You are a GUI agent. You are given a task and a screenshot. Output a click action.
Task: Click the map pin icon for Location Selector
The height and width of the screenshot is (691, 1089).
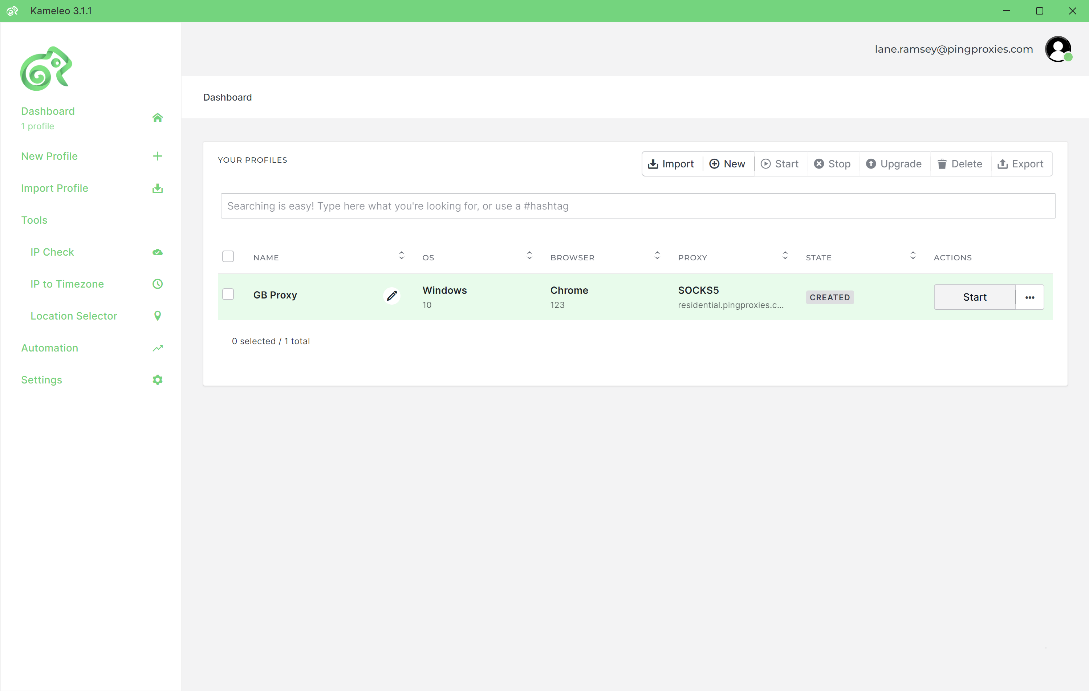point(158,316)
